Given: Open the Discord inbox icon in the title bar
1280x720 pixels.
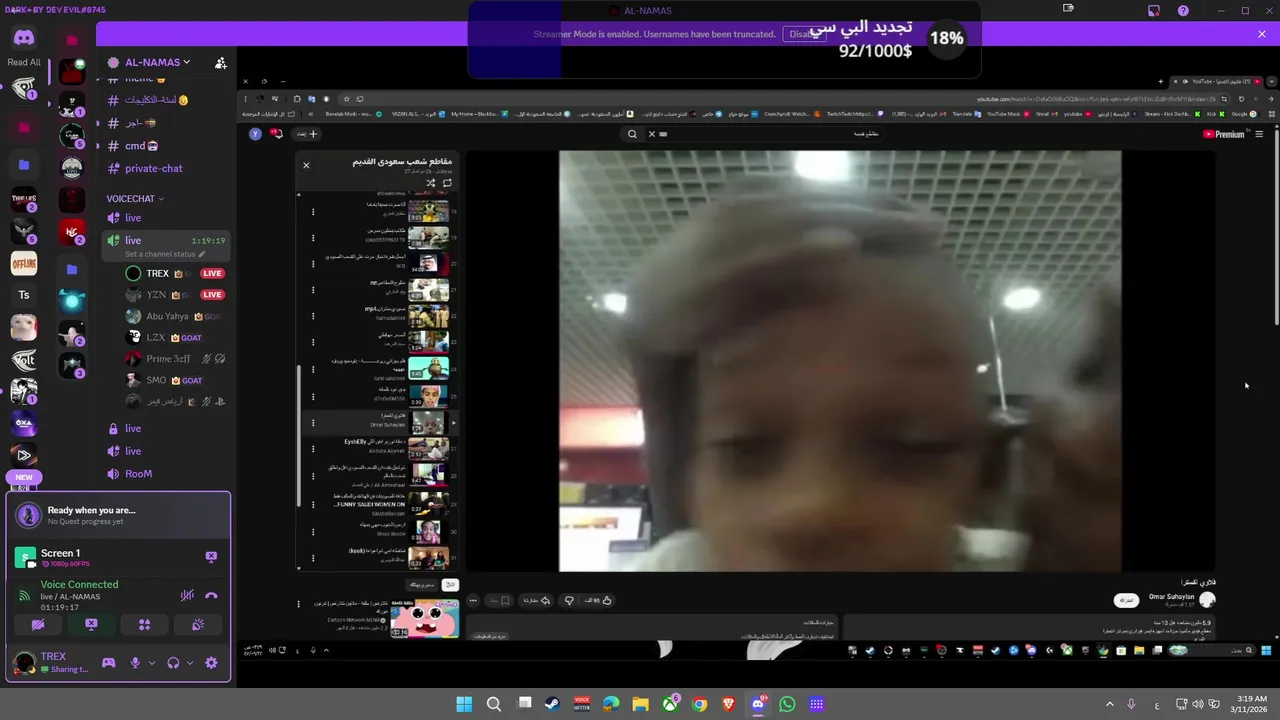Looking at the screenshot, I should [x=1154, y=10].
